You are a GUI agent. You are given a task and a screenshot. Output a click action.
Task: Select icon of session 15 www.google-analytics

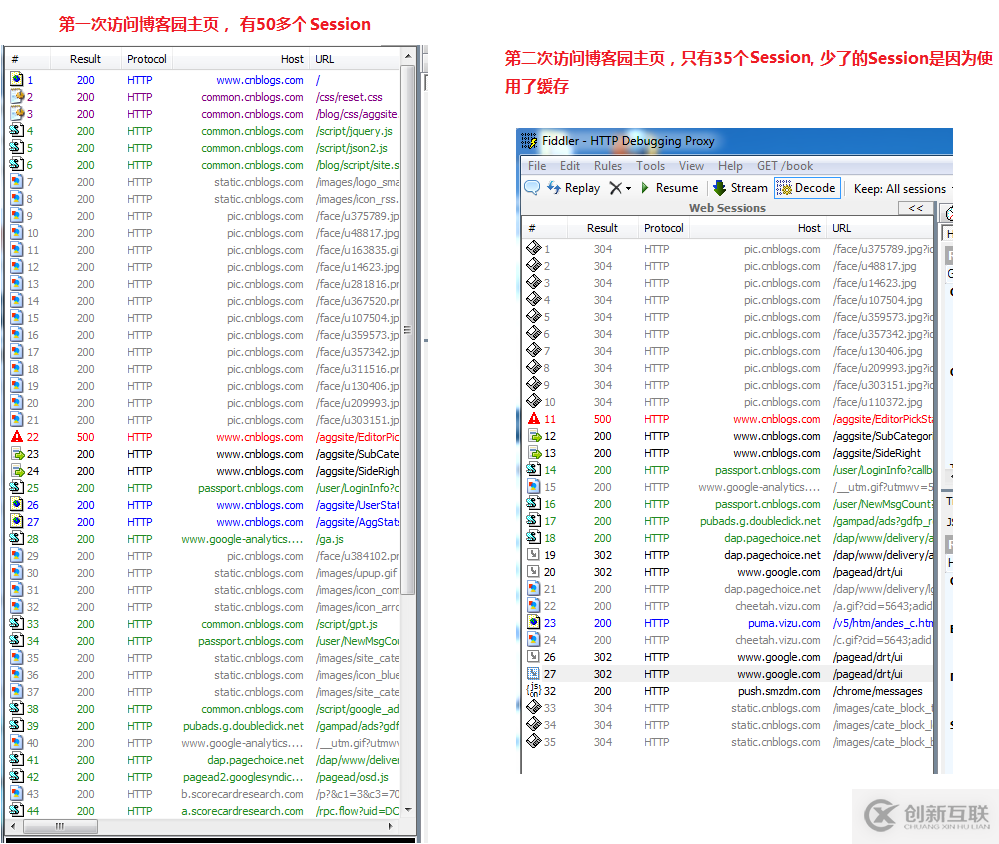point(533,487)
